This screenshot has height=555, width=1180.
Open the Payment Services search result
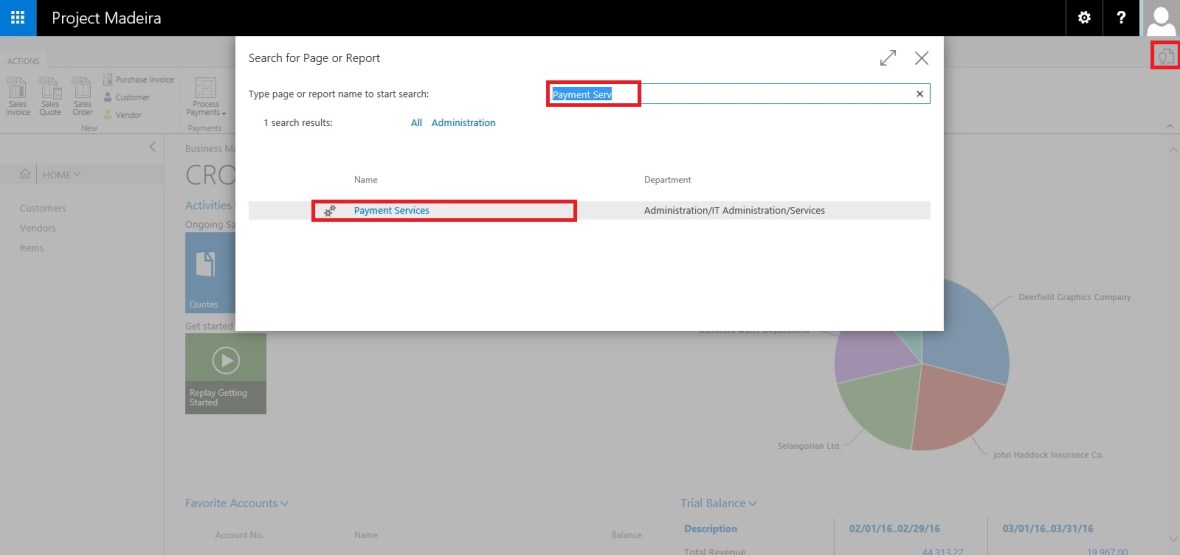[391, 211]
